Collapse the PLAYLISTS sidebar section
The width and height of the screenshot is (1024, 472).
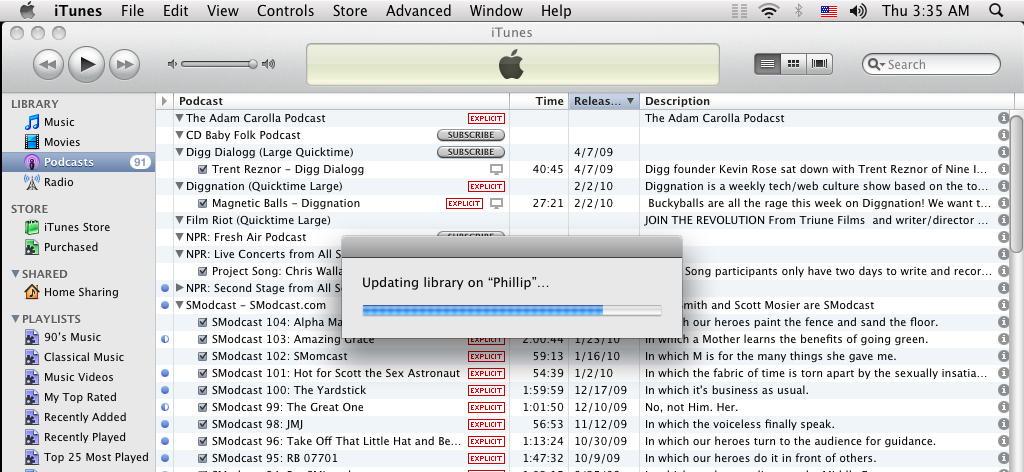tap(15, 319)
